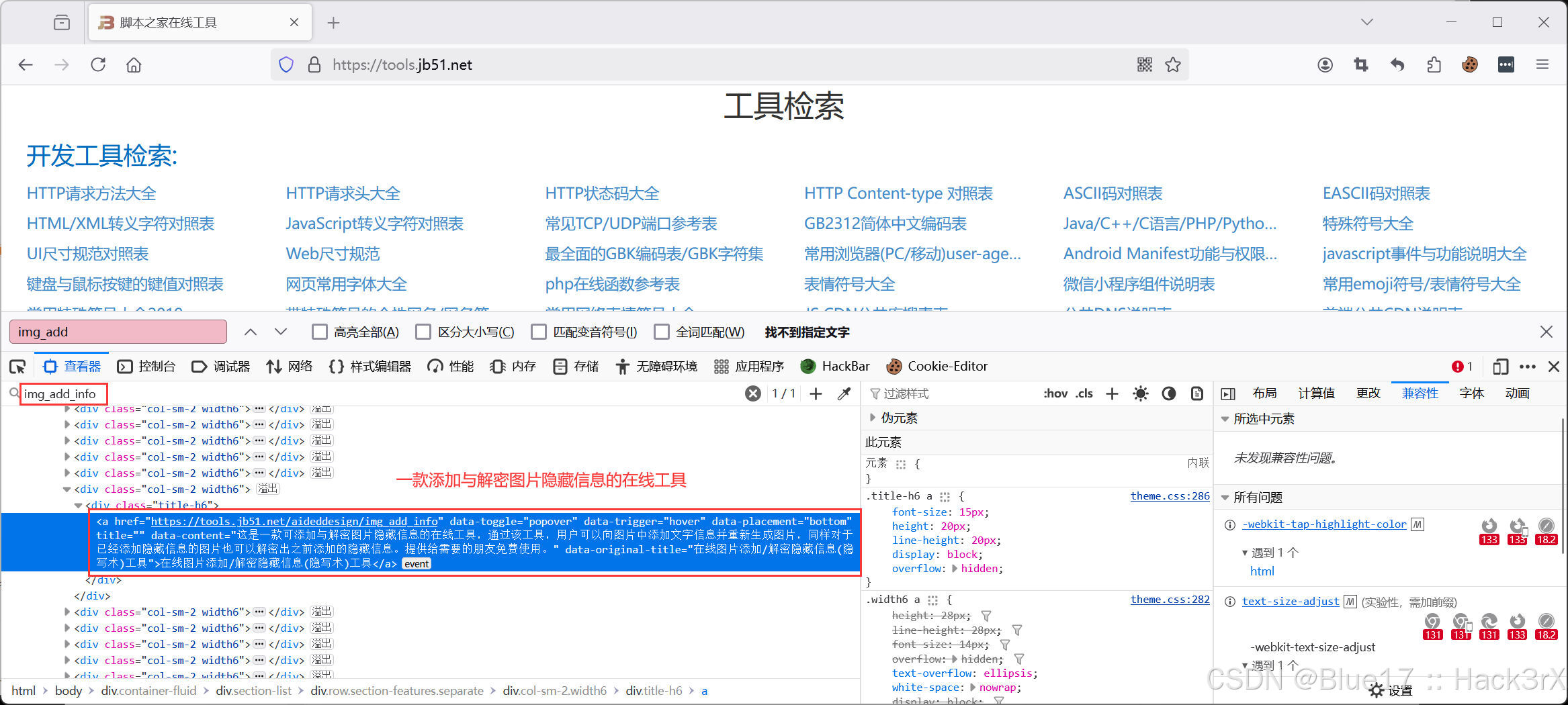This screenshot has width=1568, height=705.
Task: Collapse the div title-h6 node
Action: click(78, 506)
